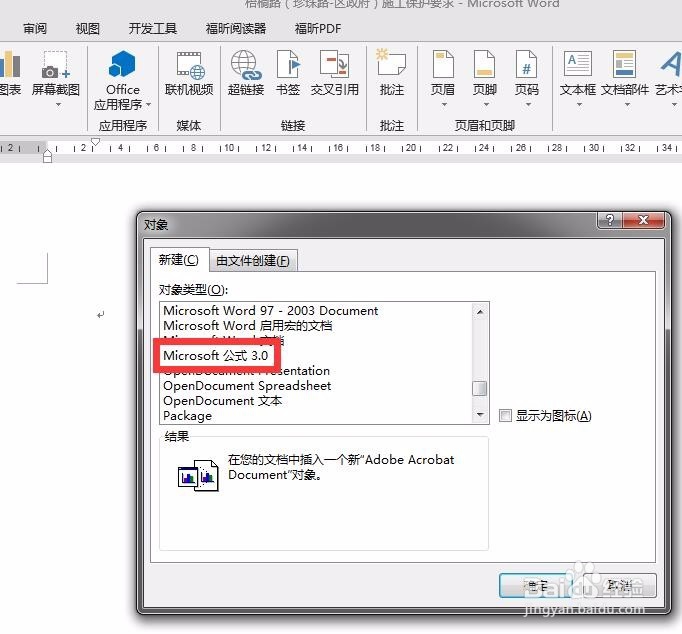Expand the WordArt (艺术字) dropdown arrow

[674, 105]
